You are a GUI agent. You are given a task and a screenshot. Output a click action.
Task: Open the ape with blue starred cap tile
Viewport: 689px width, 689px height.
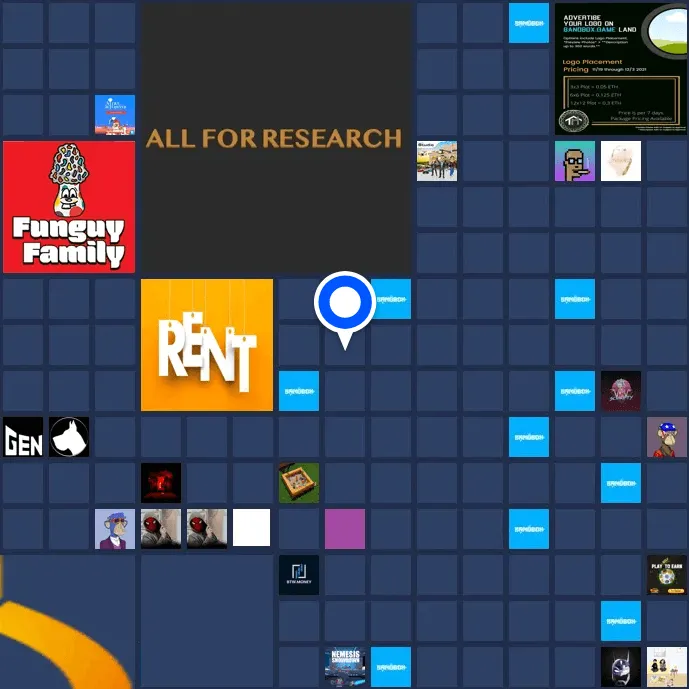(667, 437)
